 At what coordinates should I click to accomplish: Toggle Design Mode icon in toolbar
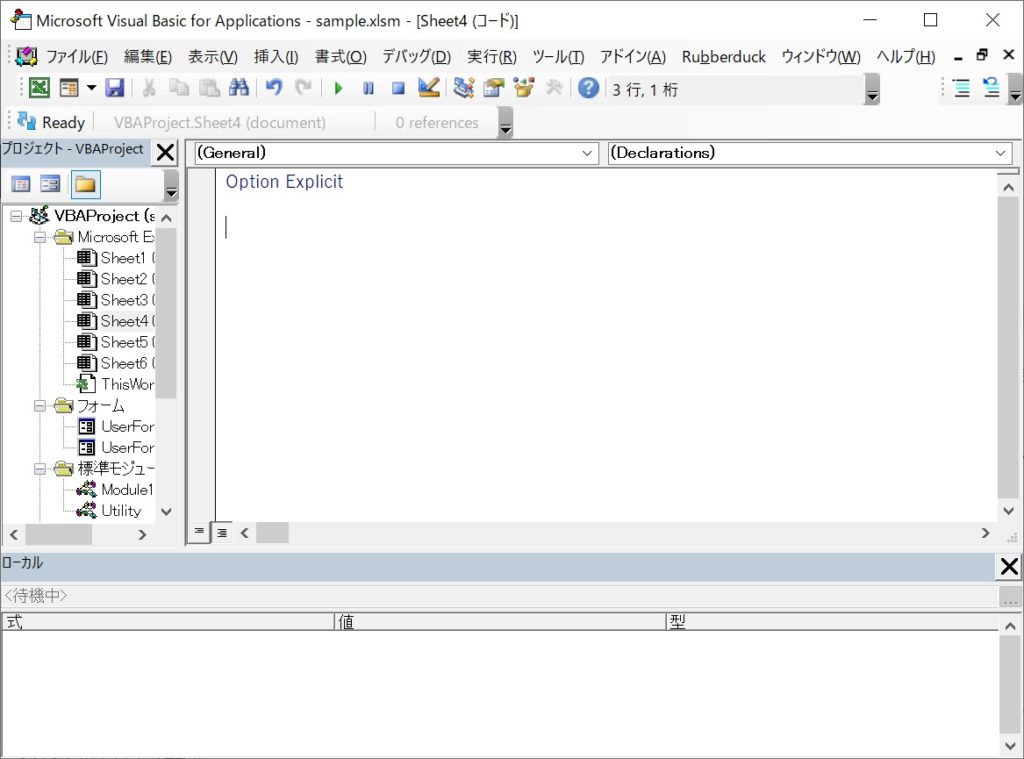coord(429,88)
